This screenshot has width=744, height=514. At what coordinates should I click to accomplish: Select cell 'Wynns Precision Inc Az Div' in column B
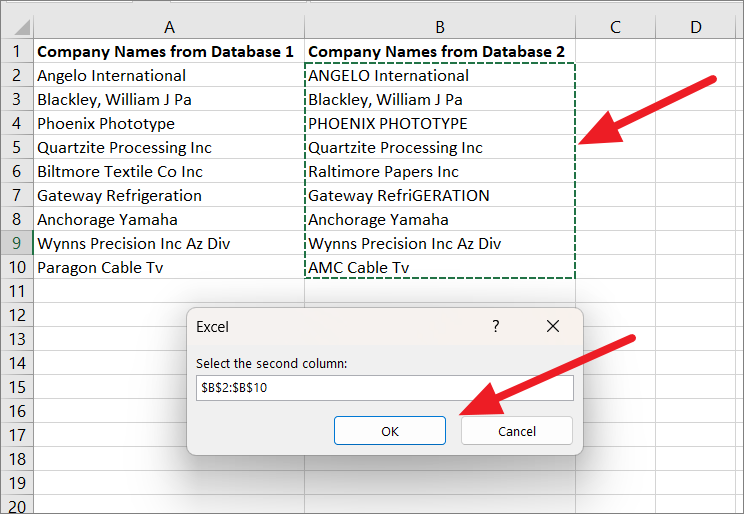coord(440,243)
